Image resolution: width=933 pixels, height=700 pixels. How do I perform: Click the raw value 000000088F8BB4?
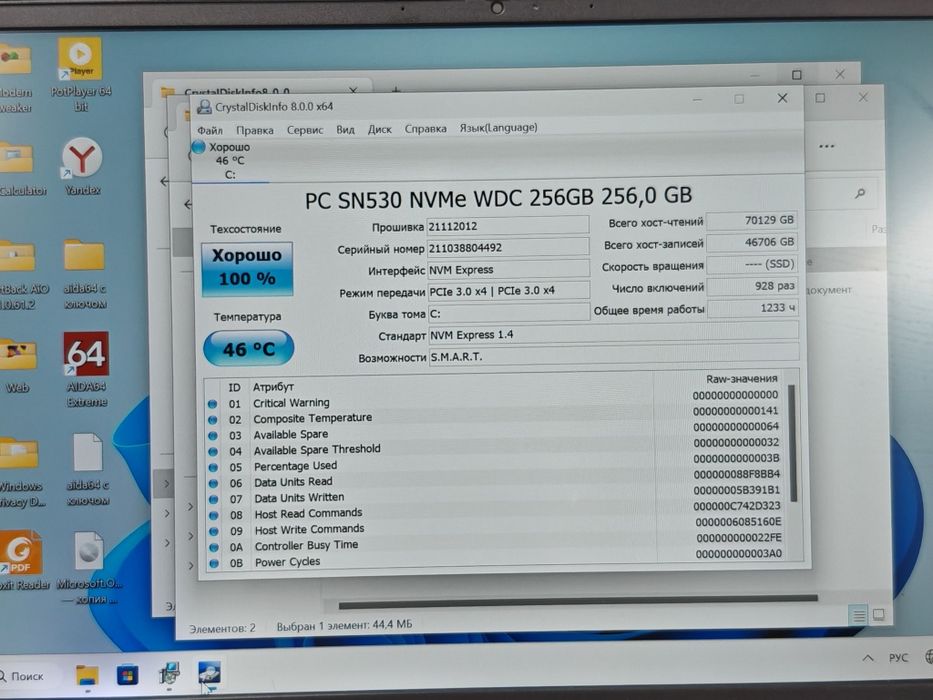pyautogui.click(x=737, y=474)
